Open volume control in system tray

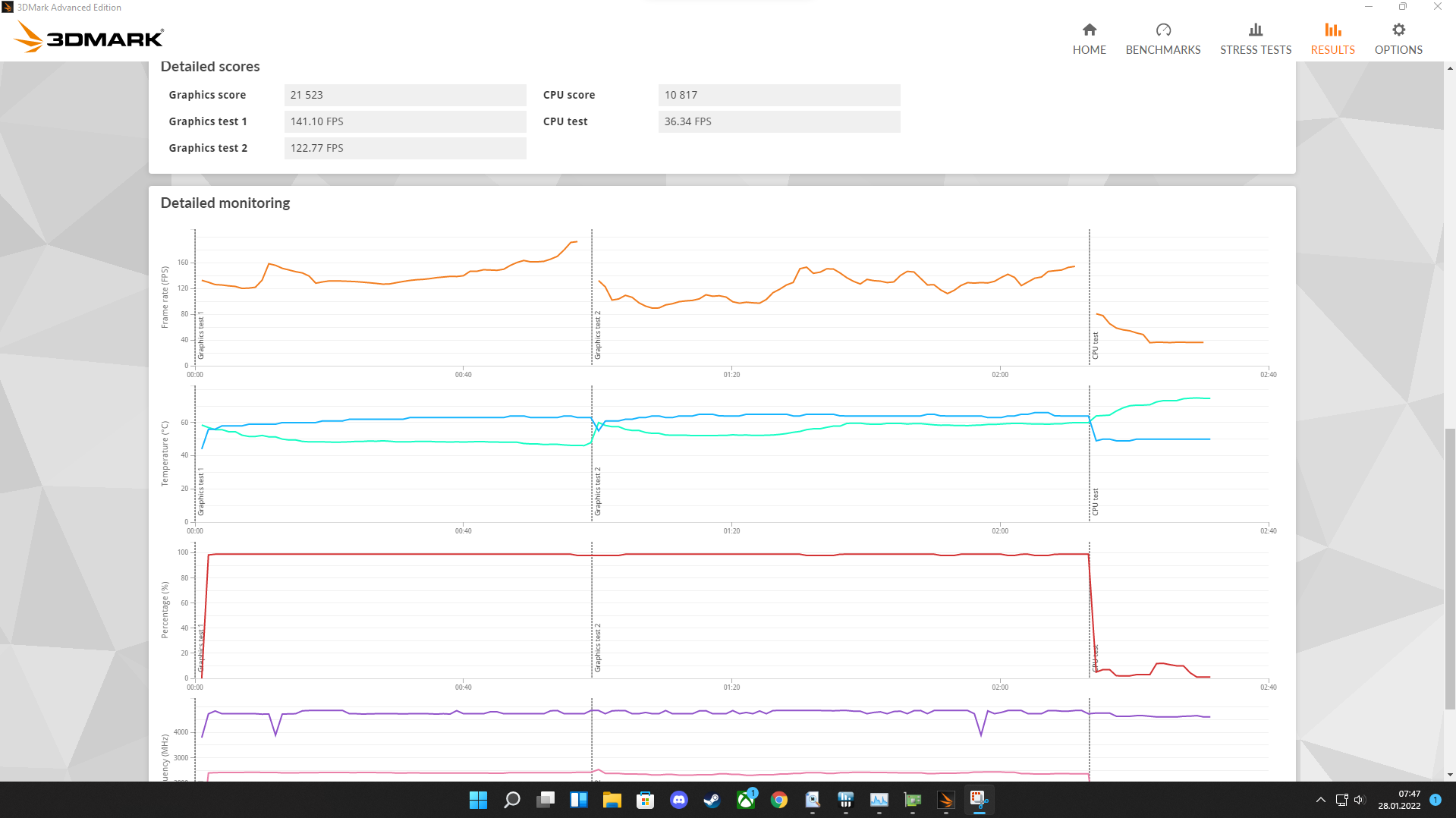pyautogui.click(x=1359, y=800)
